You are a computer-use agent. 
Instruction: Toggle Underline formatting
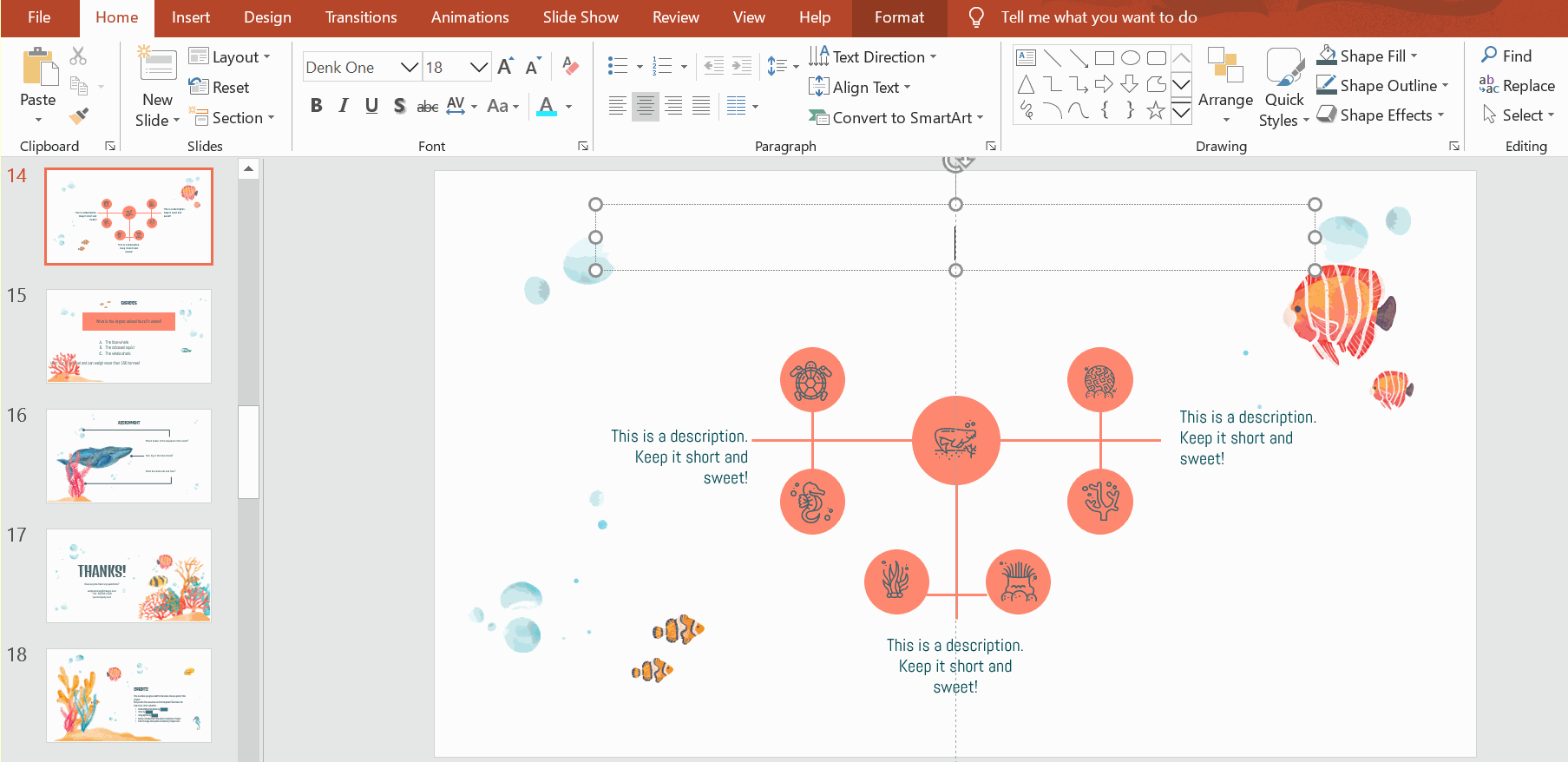pos(371,106)
